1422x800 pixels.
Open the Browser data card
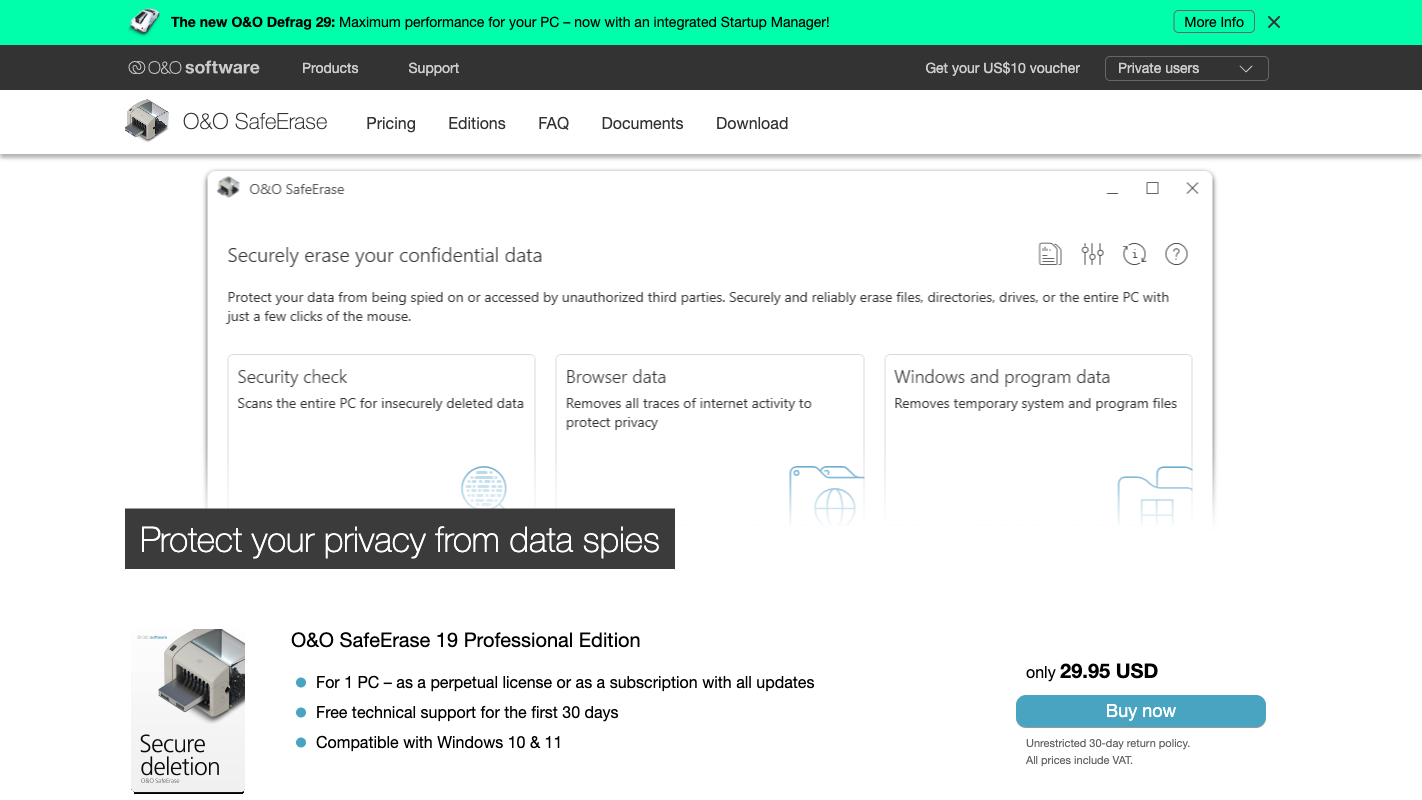point(709,440)
